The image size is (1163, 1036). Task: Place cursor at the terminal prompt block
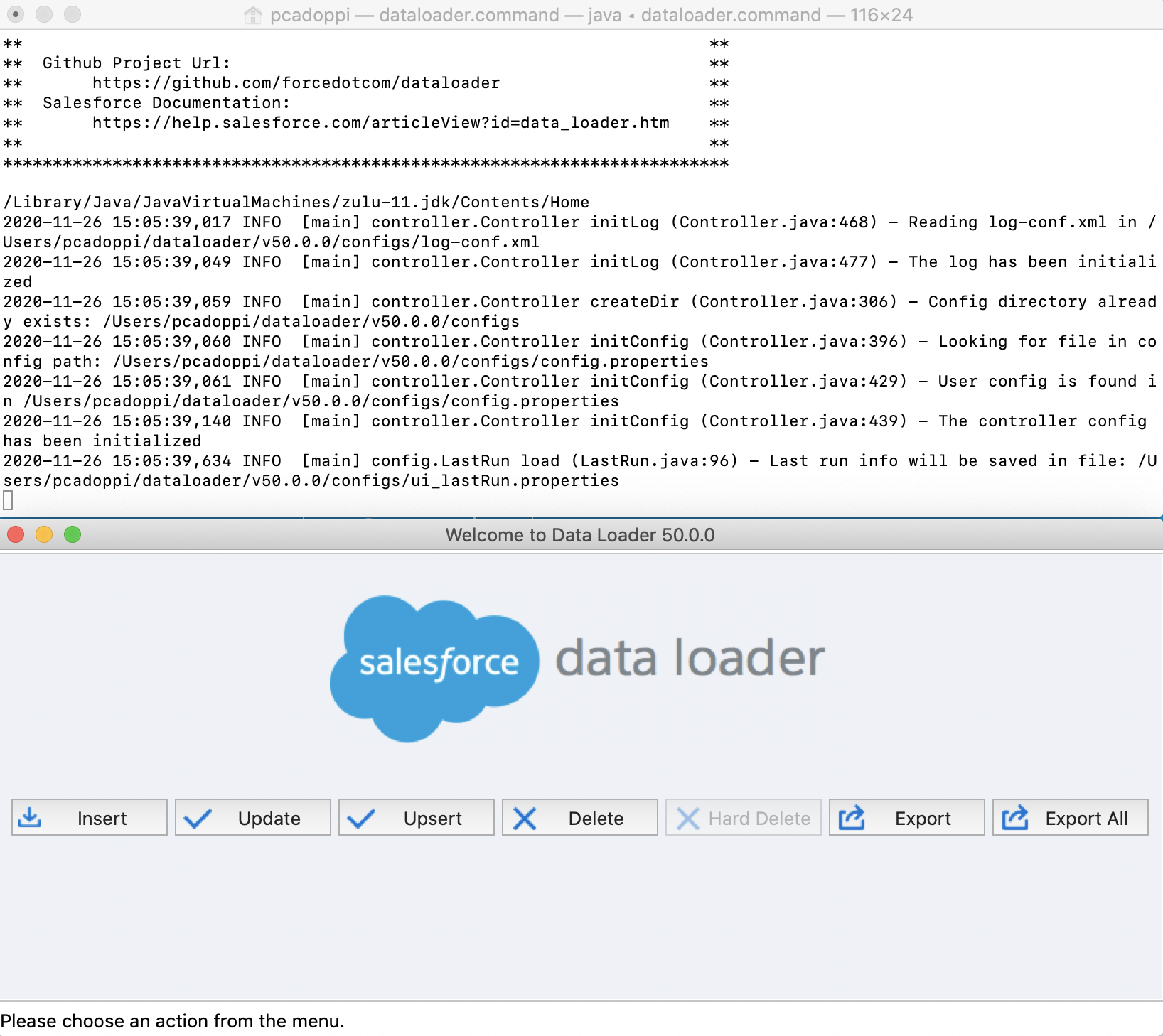(9, 501)
